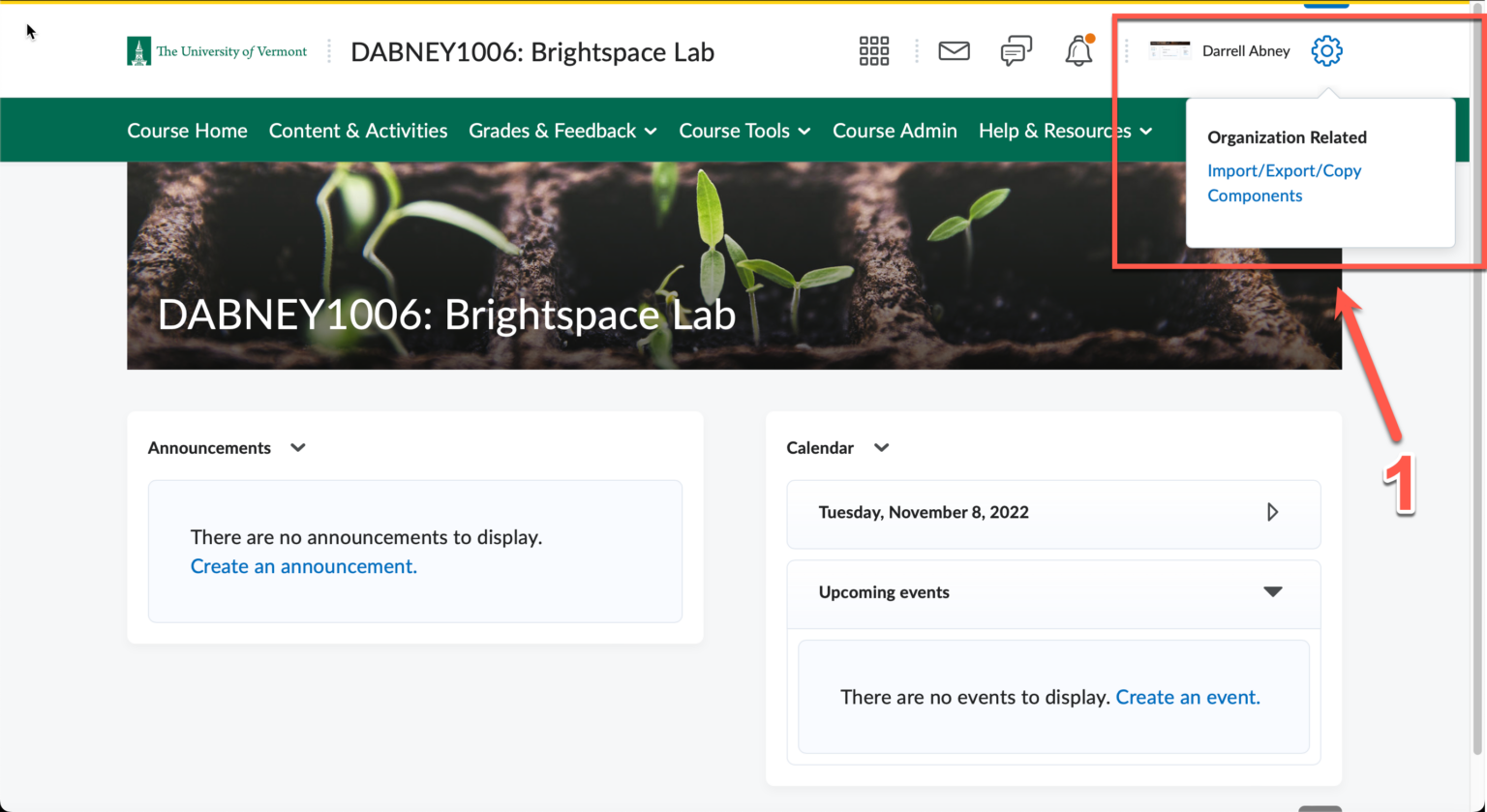Screen dimensions: 1487x812
Task: Advance the calendar day with the arrow icon
Action: (1273, 512)
